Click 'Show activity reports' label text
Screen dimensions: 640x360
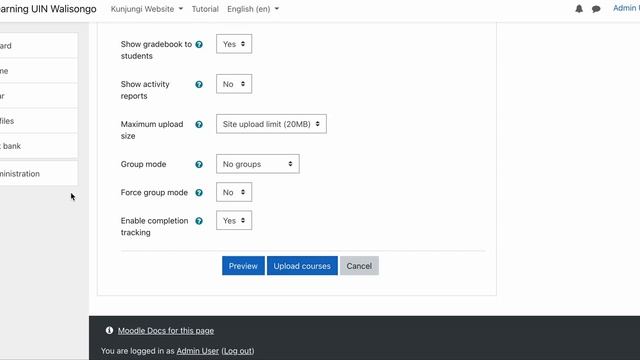point(145,90)
